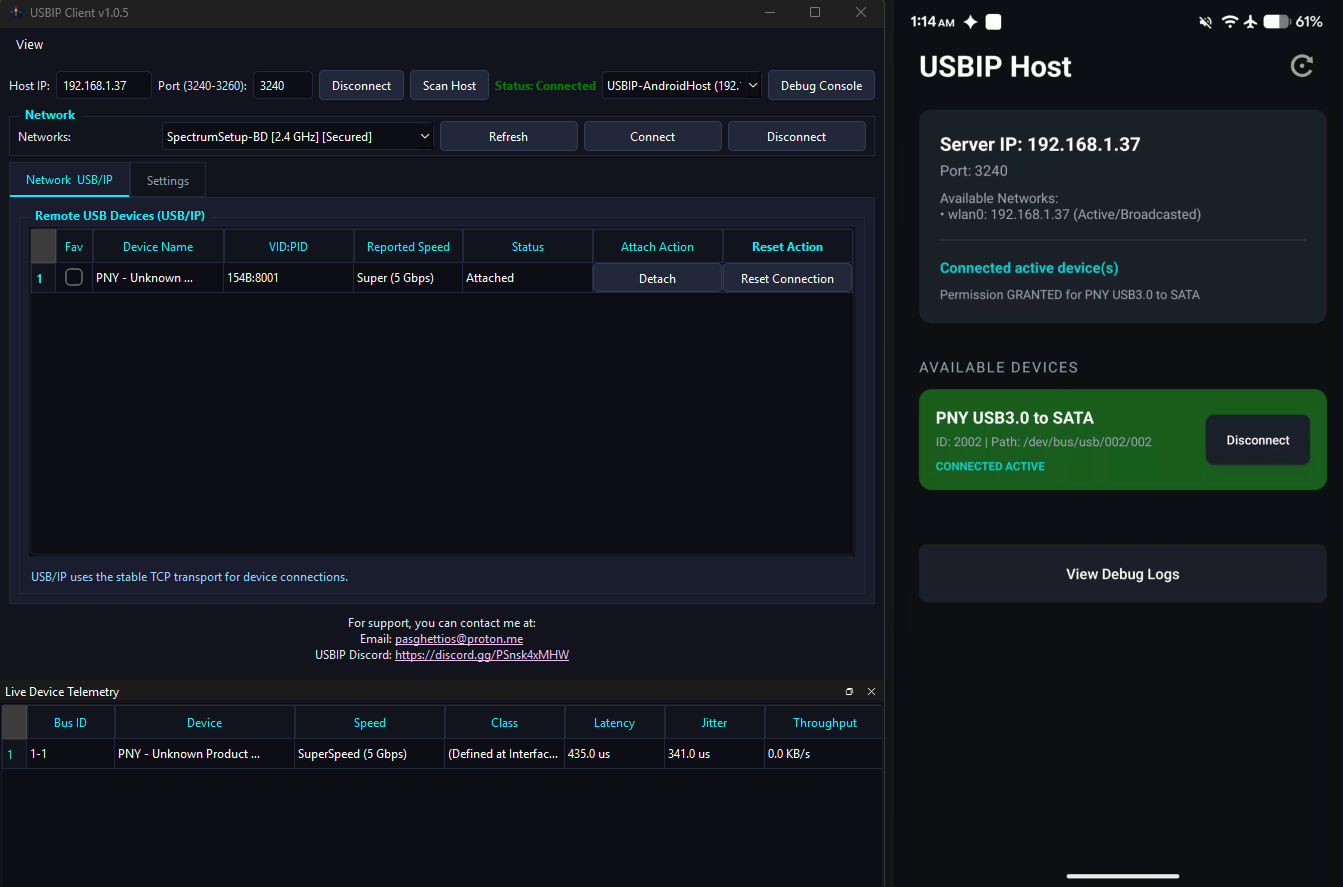Viewport: 1343px width, 887px height.
Task: Click the Detach button for PNY device
Action: [x=657, y=278]
